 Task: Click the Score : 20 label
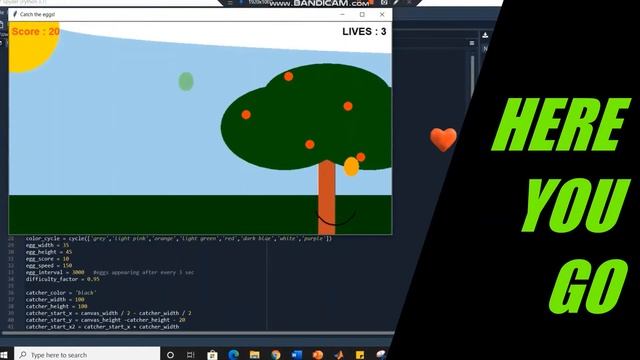click(36, 31)
